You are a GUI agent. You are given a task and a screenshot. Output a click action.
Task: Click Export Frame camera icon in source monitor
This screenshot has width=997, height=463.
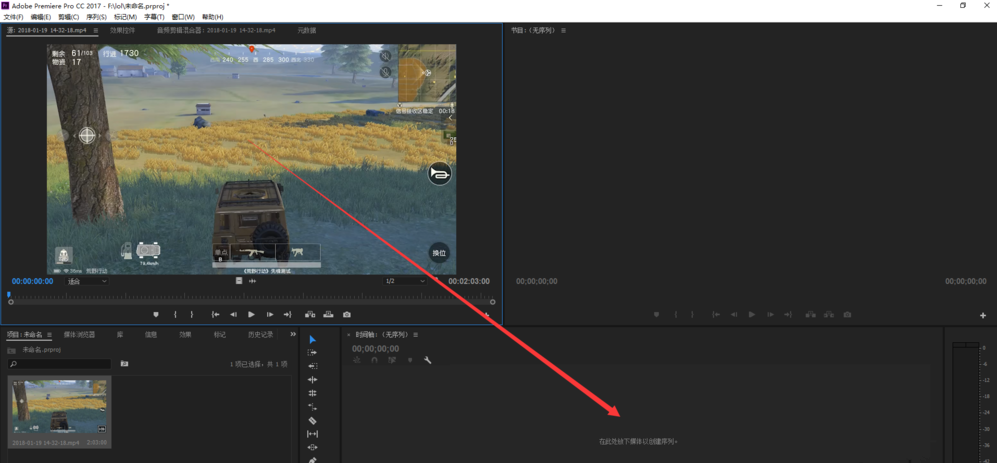347,315
